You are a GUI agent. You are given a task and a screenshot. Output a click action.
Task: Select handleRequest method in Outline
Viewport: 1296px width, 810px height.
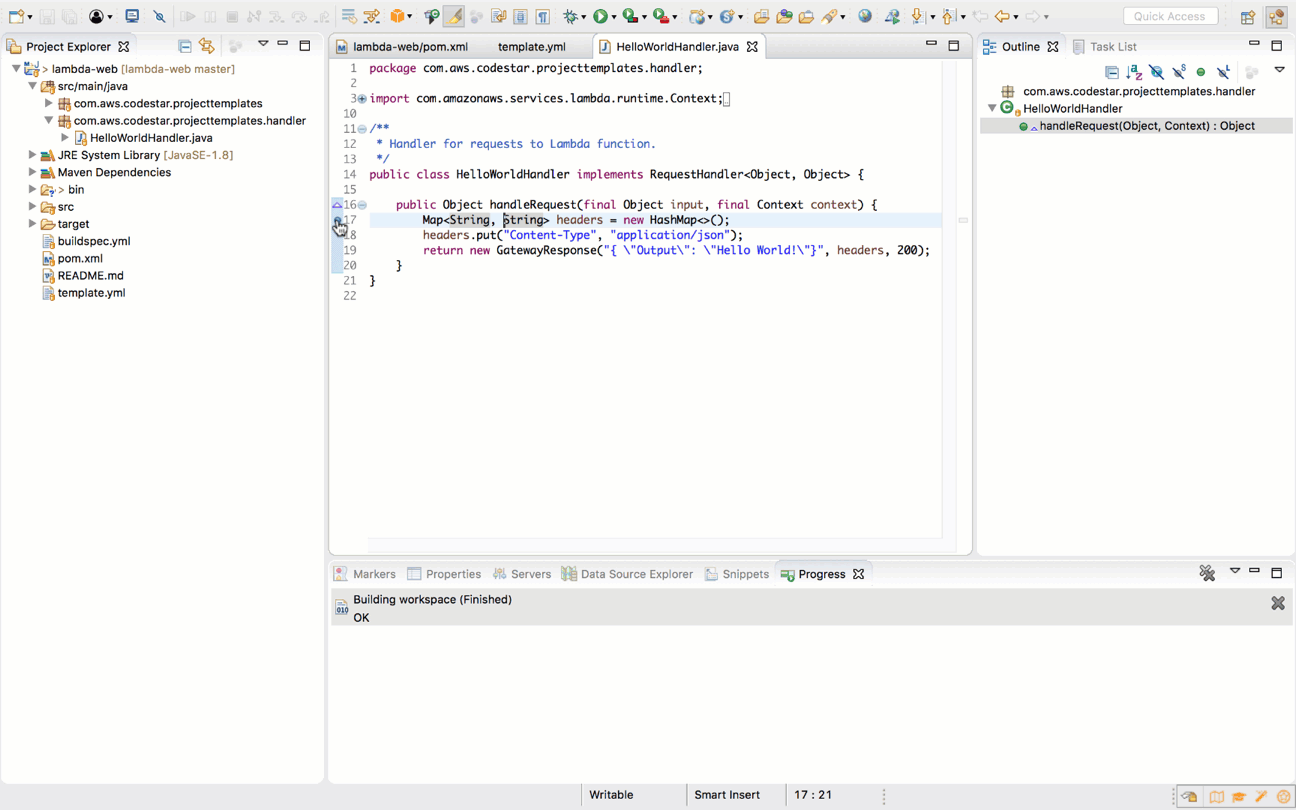[x=1146, y=126]
